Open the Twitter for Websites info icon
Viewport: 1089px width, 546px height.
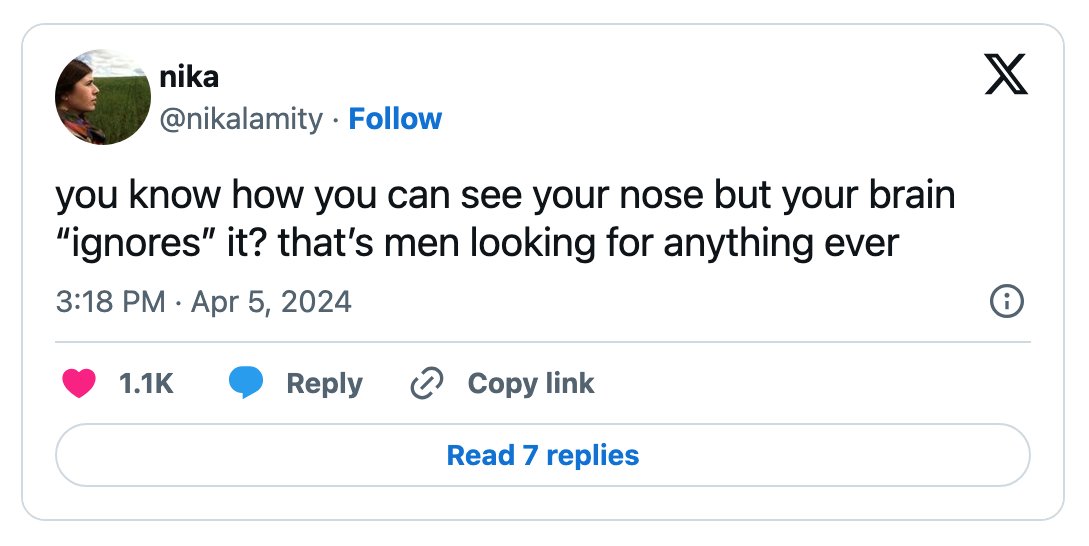pos(1006,301)
